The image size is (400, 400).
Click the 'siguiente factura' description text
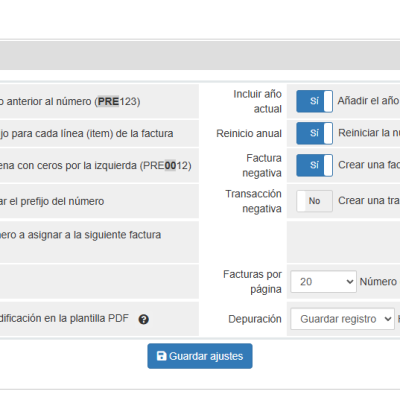click(x=80, y=235)
